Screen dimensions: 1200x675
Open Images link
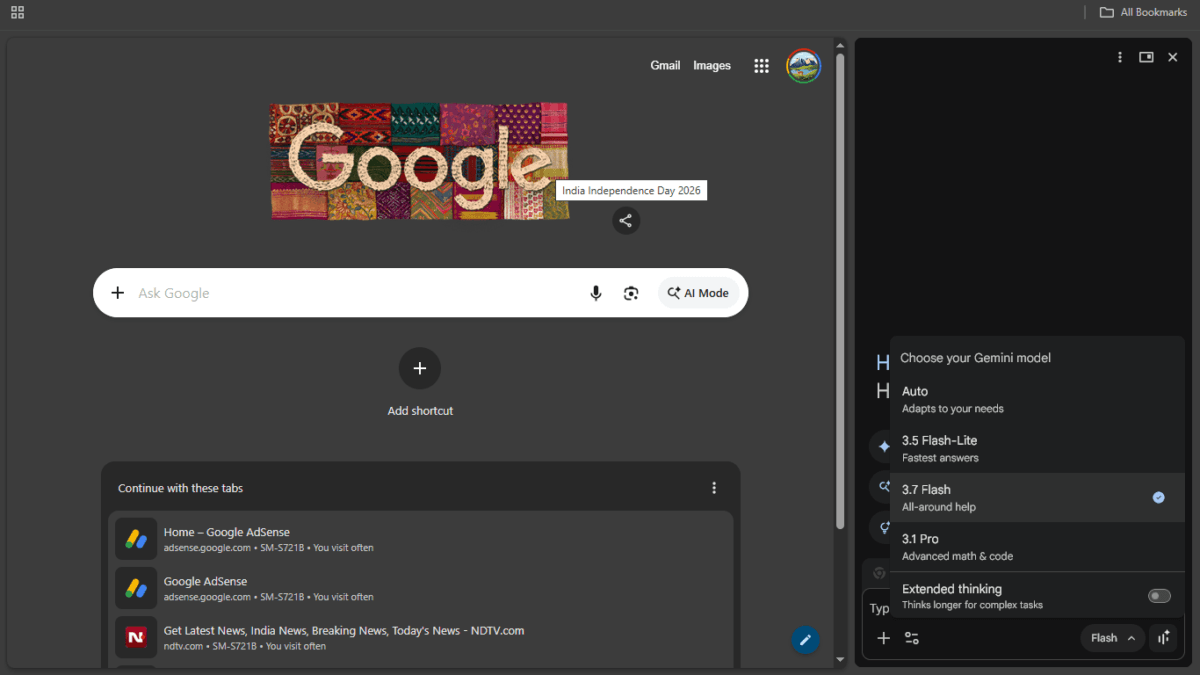(x=712, y=66)
